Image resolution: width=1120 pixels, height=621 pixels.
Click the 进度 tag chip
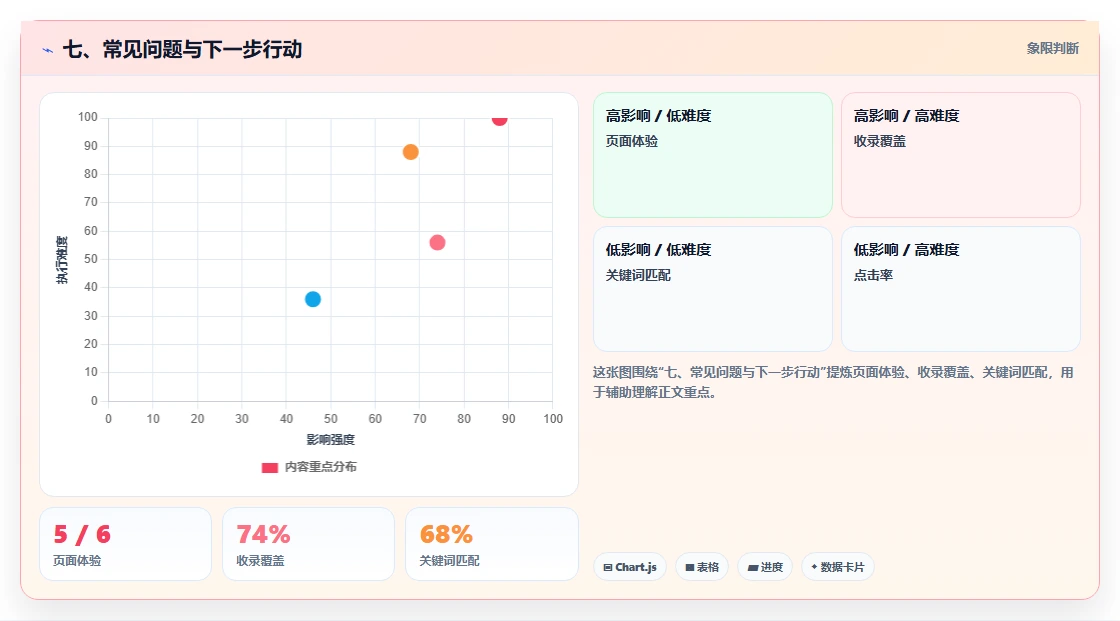pos(765,567)
